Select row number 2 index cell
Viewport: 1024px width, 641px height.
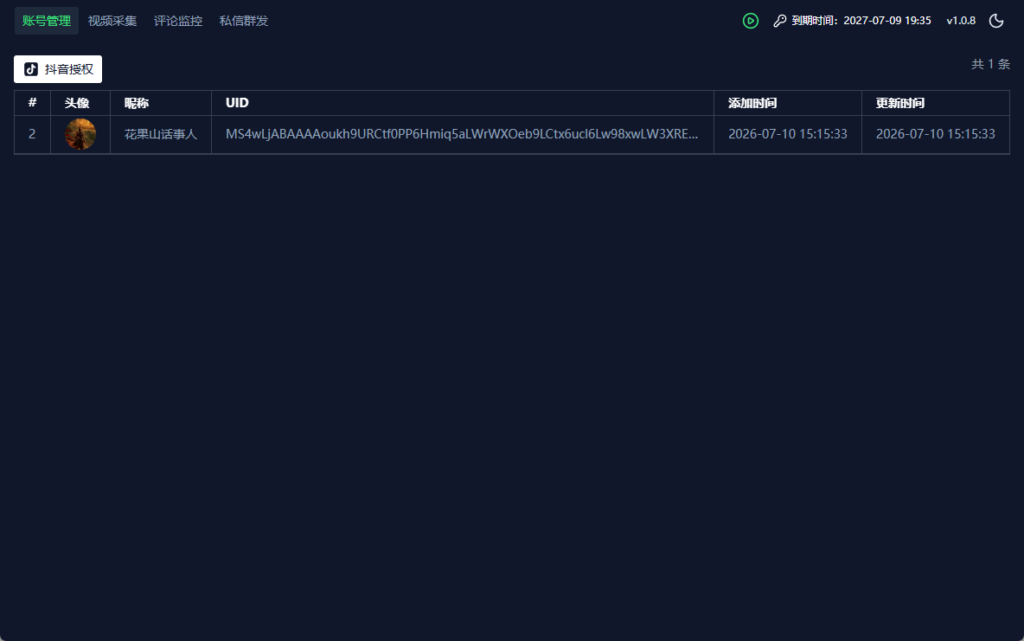(32, 134)
